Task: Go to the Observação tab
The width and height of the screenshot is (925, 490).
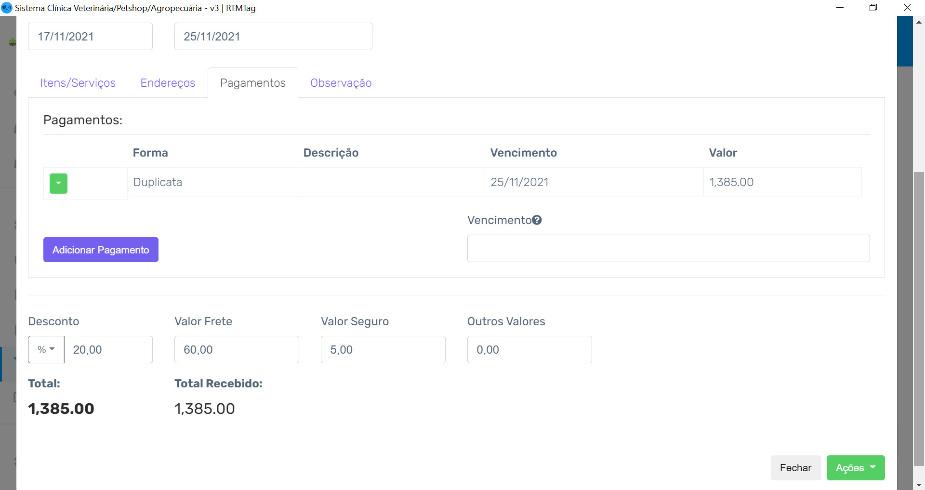Action: [341, 83]
